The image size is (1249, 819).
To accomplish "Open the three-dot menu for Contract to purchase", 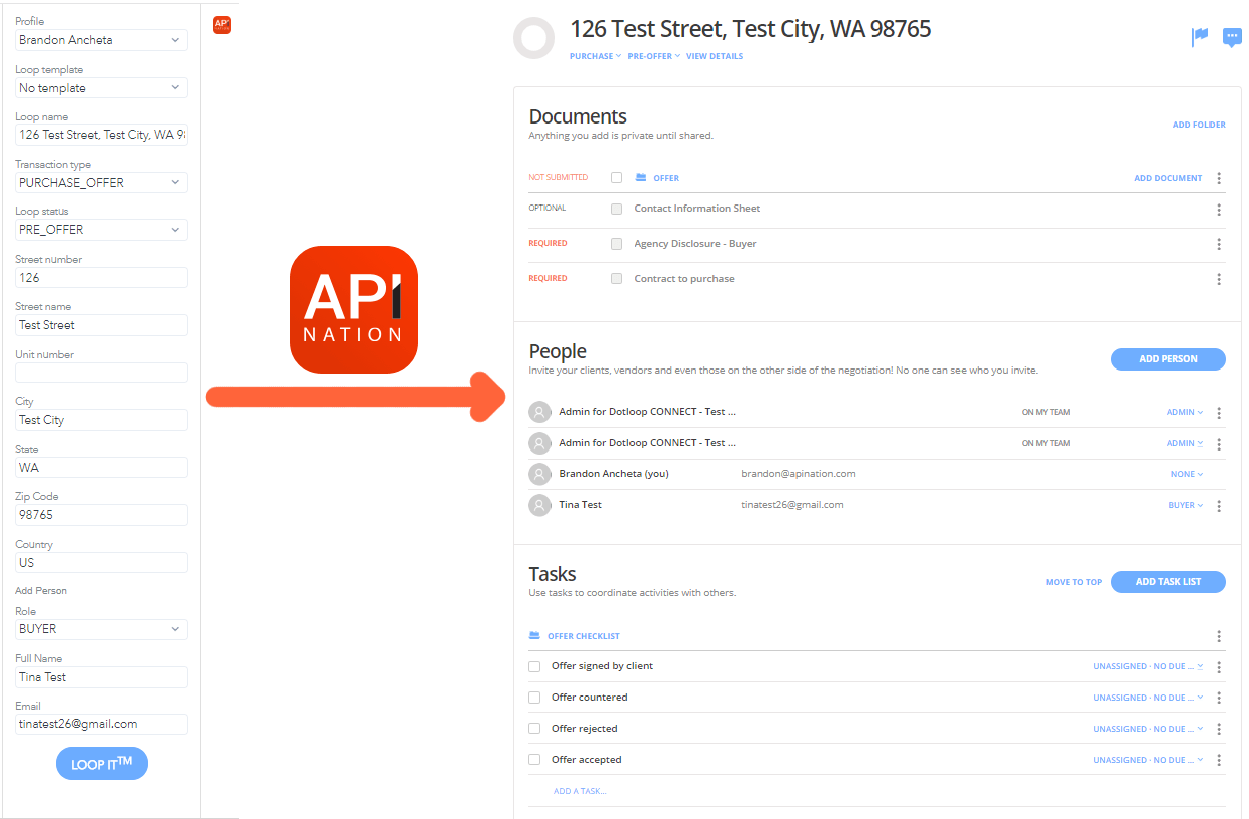I will pyautogui.click(x=1219, y=279).
